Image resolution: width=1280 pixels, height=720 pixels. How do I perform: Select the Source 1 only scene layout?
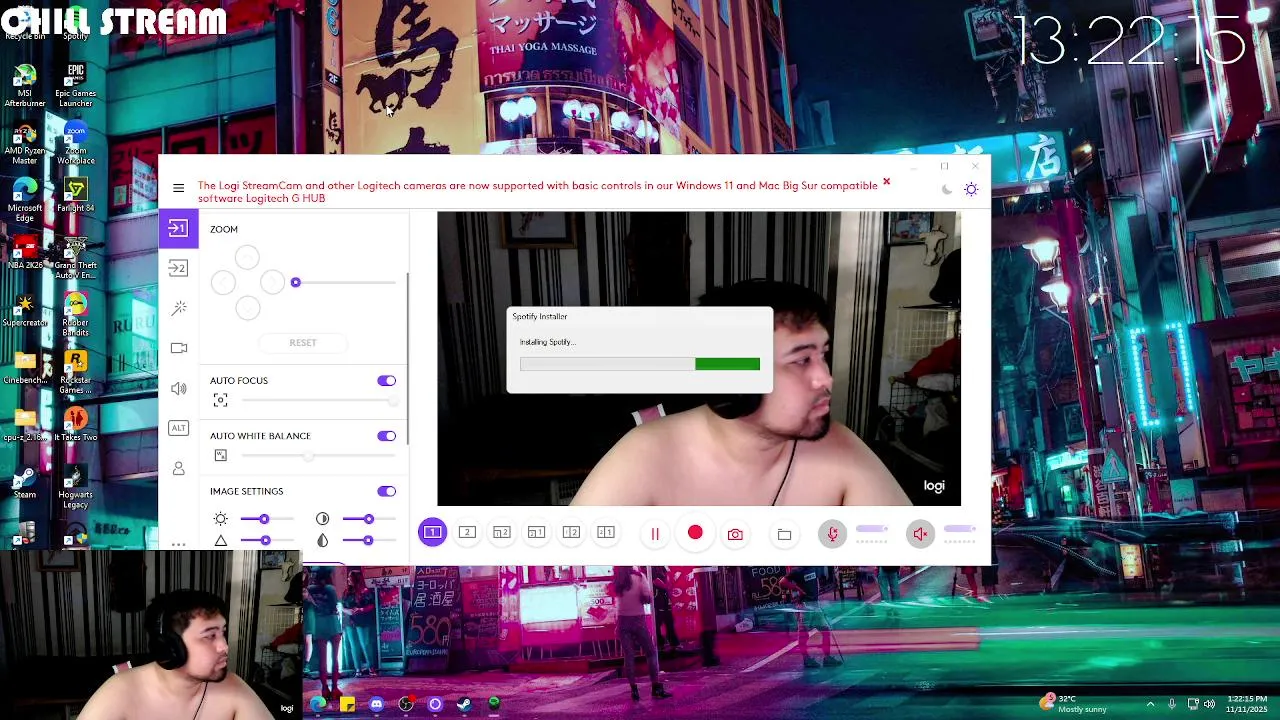pyautogui.click(x=432, y=533)
